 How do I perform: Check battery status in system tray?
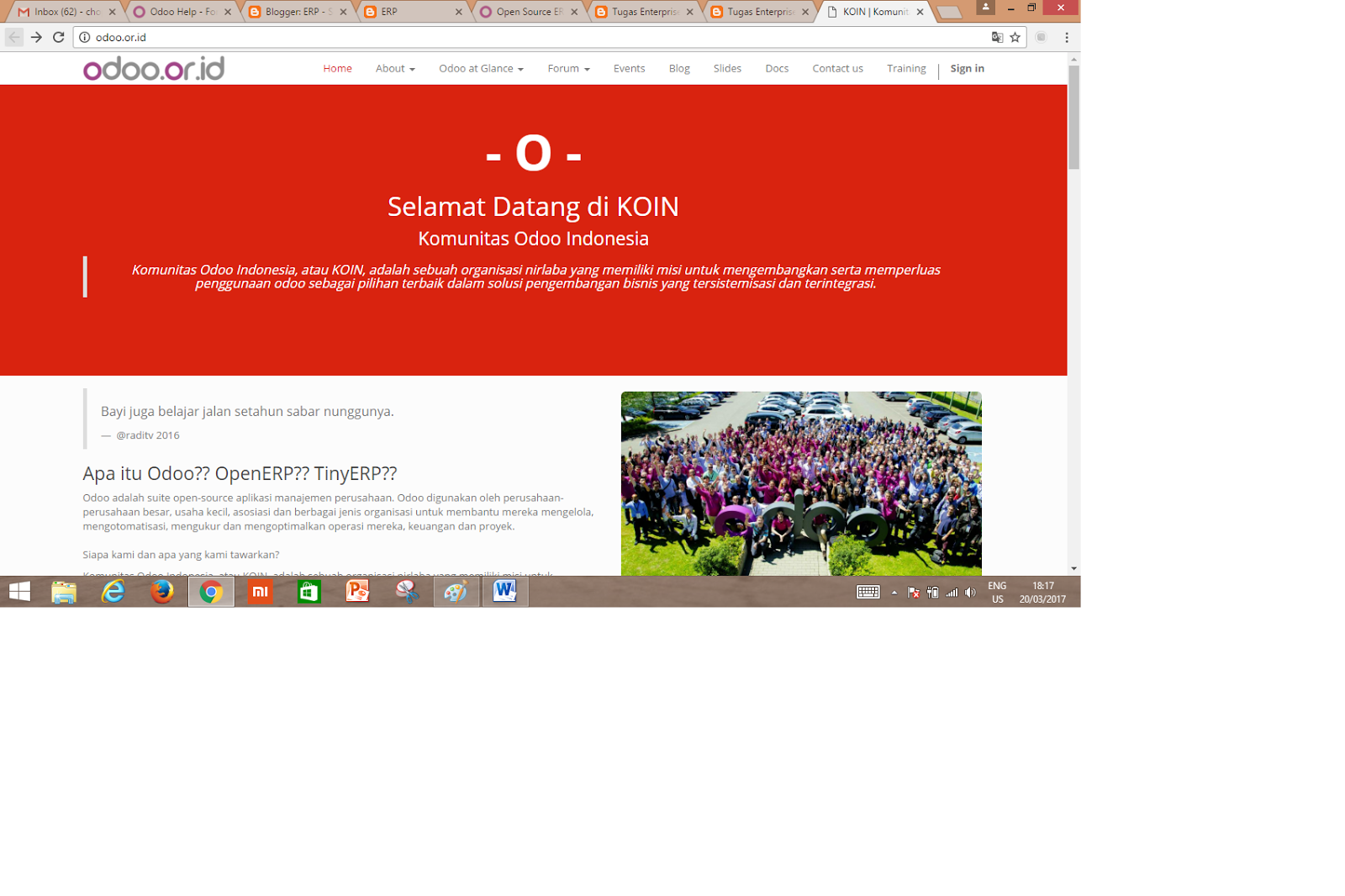(933, 593)
